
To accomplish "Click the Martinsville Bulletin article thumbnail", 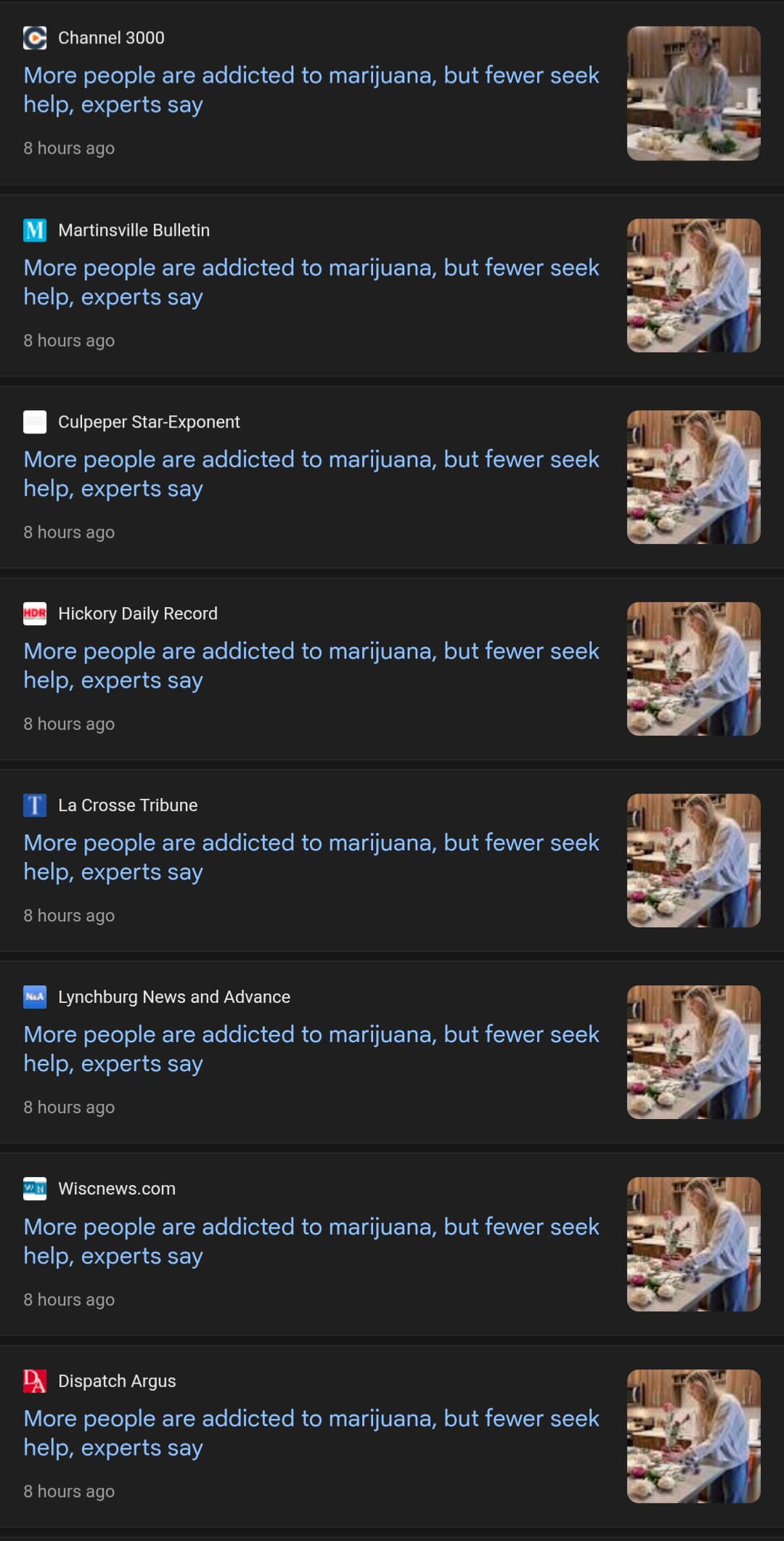I will tap(693, 285).
